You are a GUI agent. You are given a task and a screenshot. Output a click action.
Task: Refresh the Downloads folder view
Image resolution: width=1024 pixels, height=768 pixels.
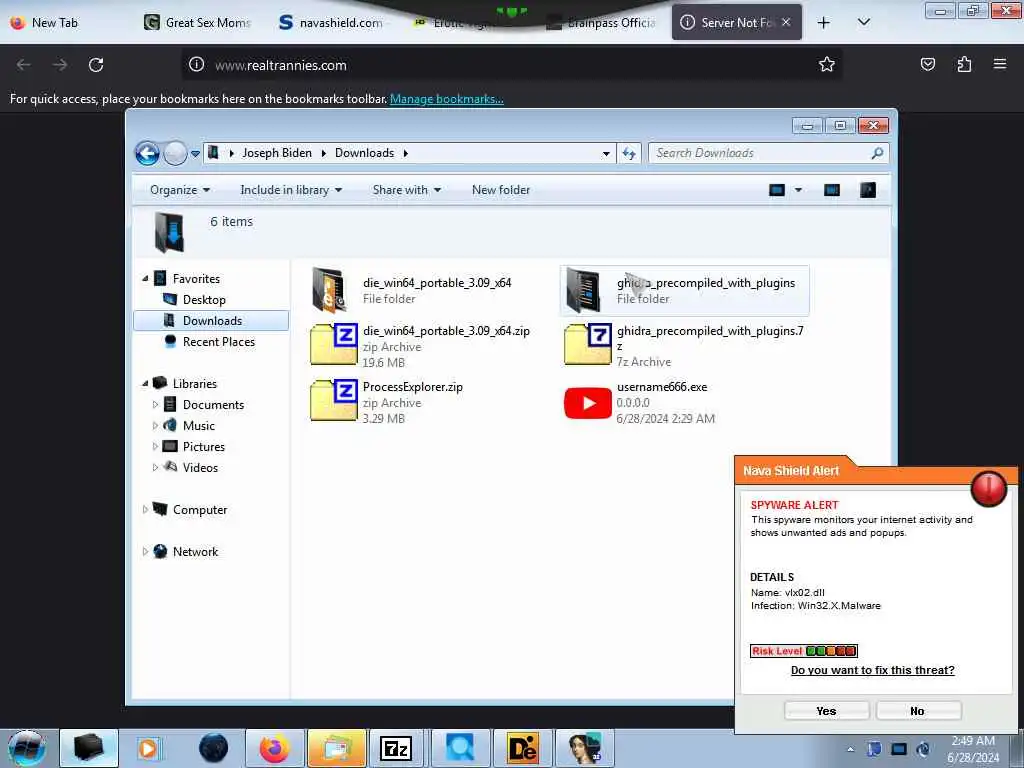pos(629,153)
